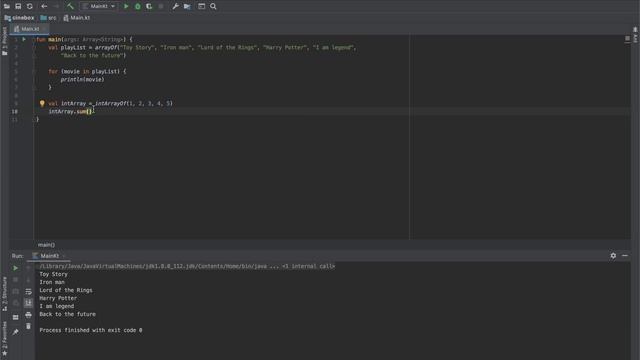
Task: Rerun MainKt from the Run panel play icon
Action: (16, 268)
